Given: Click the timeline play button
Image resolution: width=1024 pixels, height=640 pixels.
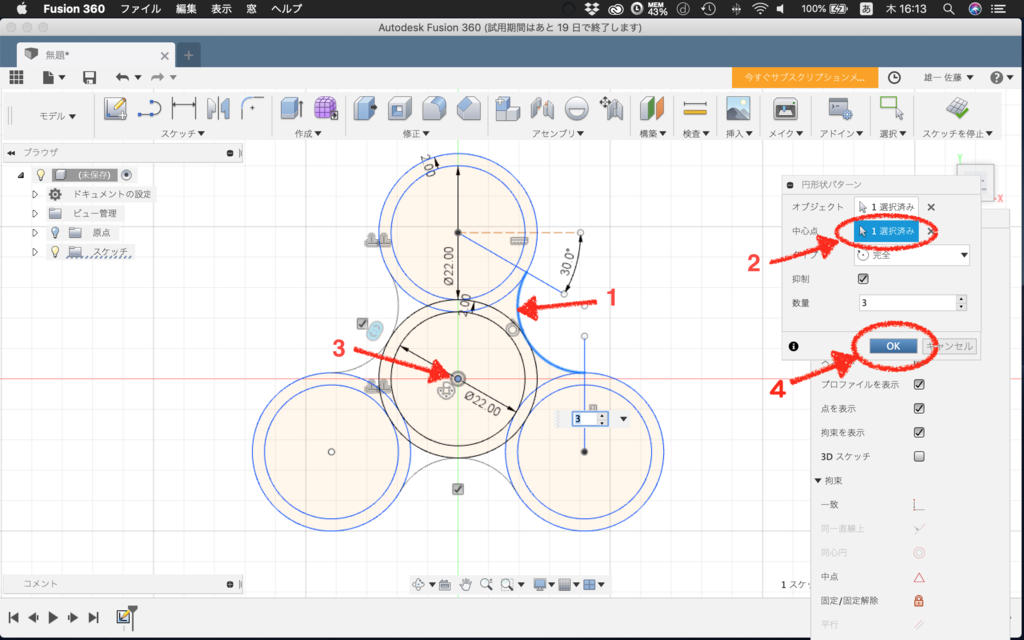Looking at the screenshot, I should (x=54, y=617).
